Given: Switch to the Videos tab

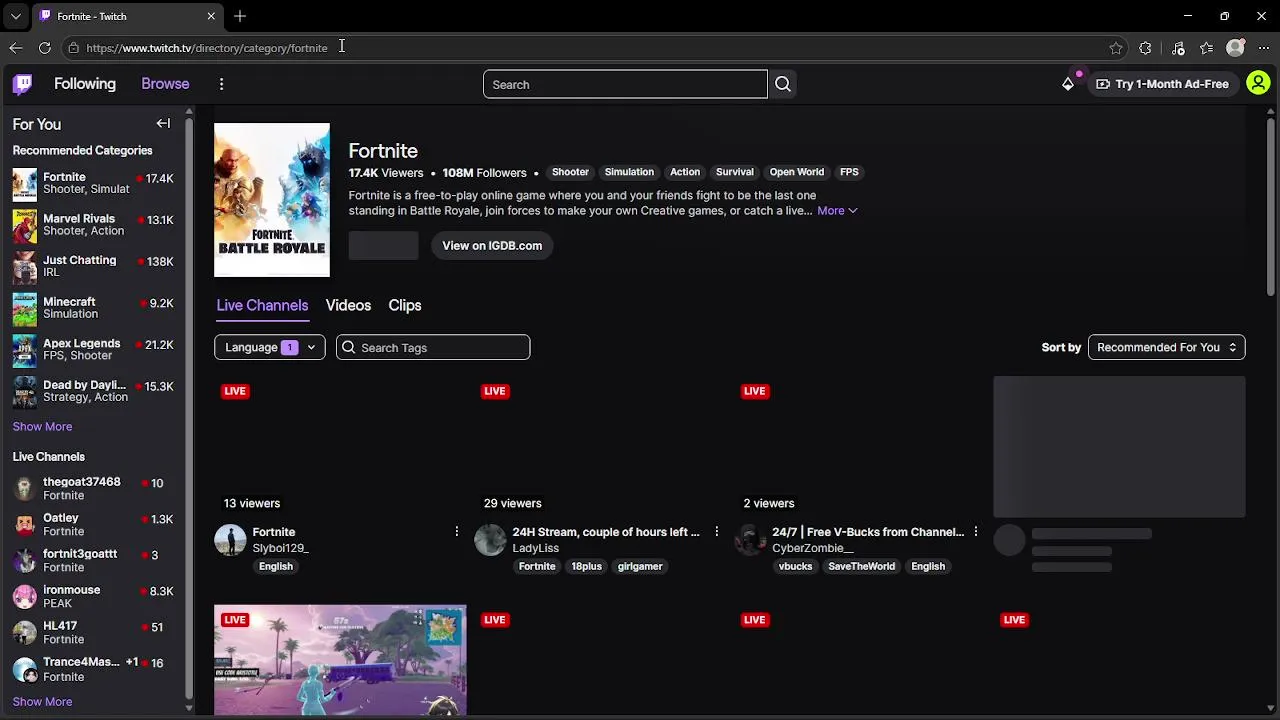Looking at the screenshot, I should (348, 306).
